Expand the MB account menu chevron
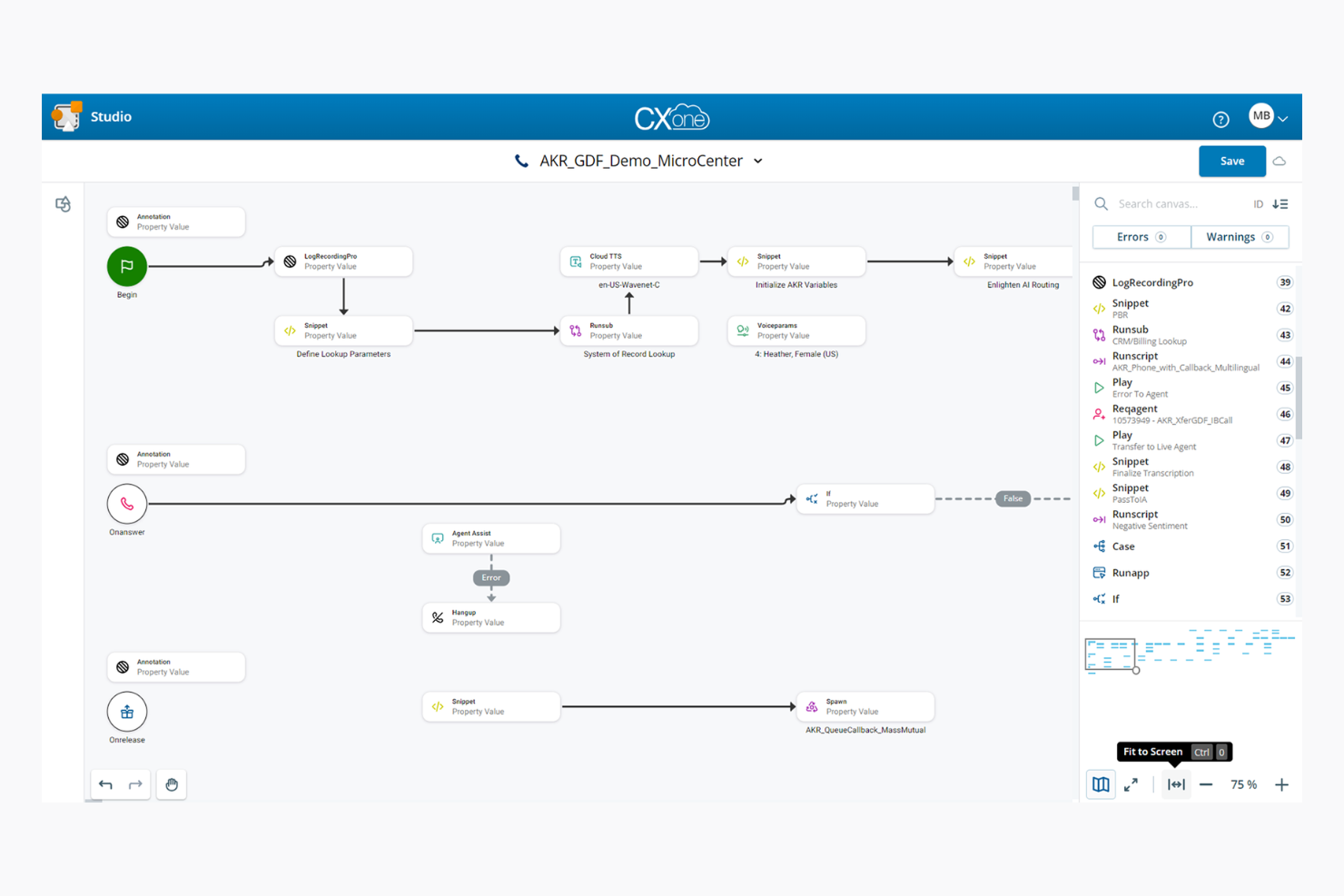Screen dimensions: 1344x896 point(1283,119)
